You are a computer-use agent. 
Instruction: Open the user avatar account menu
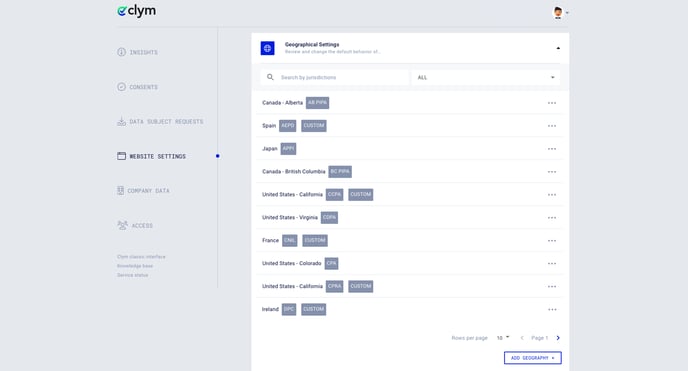click(x=560, y=12)
